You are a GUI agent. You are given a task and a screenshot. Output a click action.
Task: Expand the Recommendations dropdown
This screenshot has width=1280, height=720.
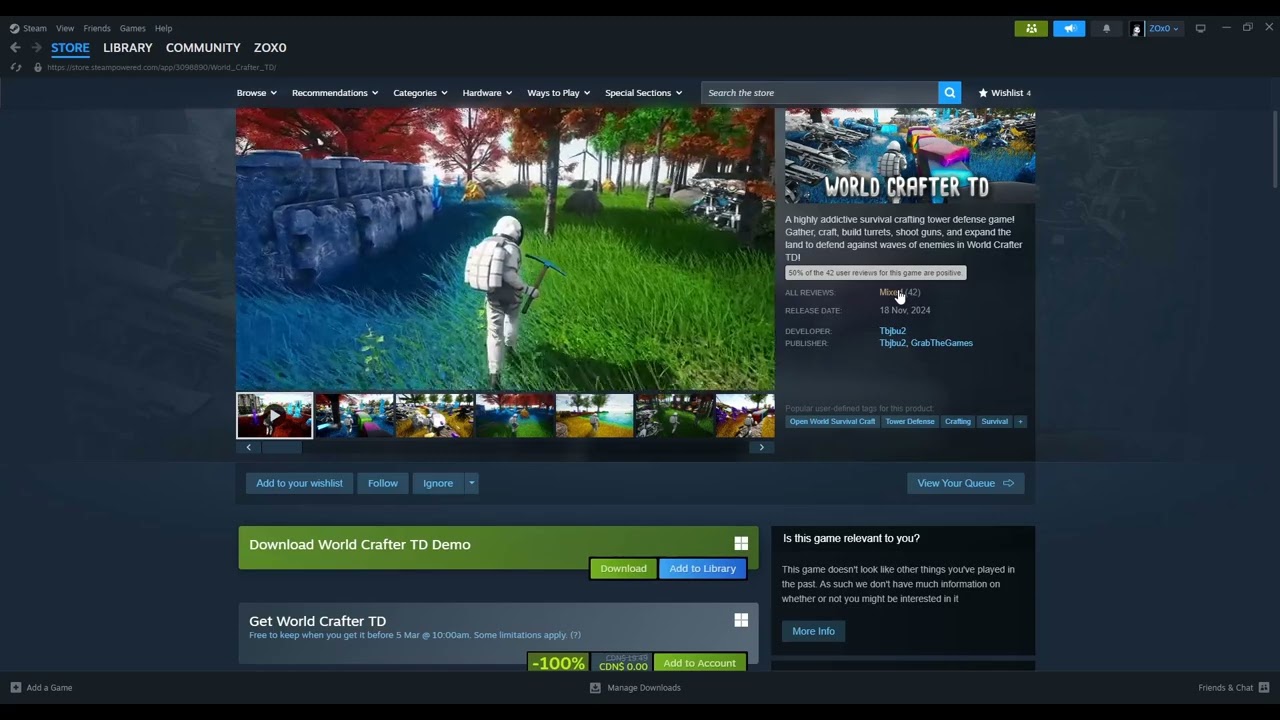[x=335, y=93]
